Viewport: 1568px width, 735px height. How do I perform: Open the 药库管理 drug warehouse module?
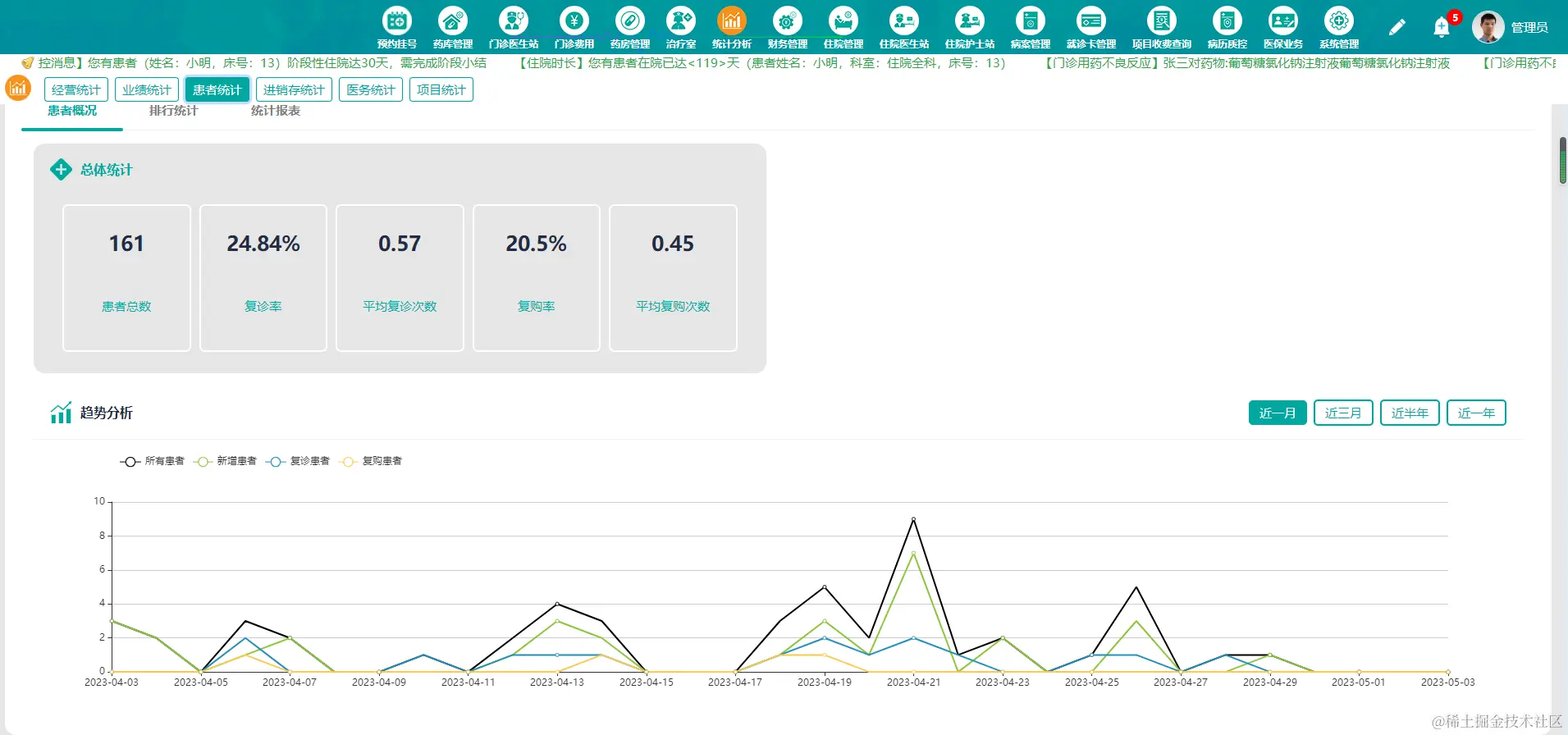(453, 28)
